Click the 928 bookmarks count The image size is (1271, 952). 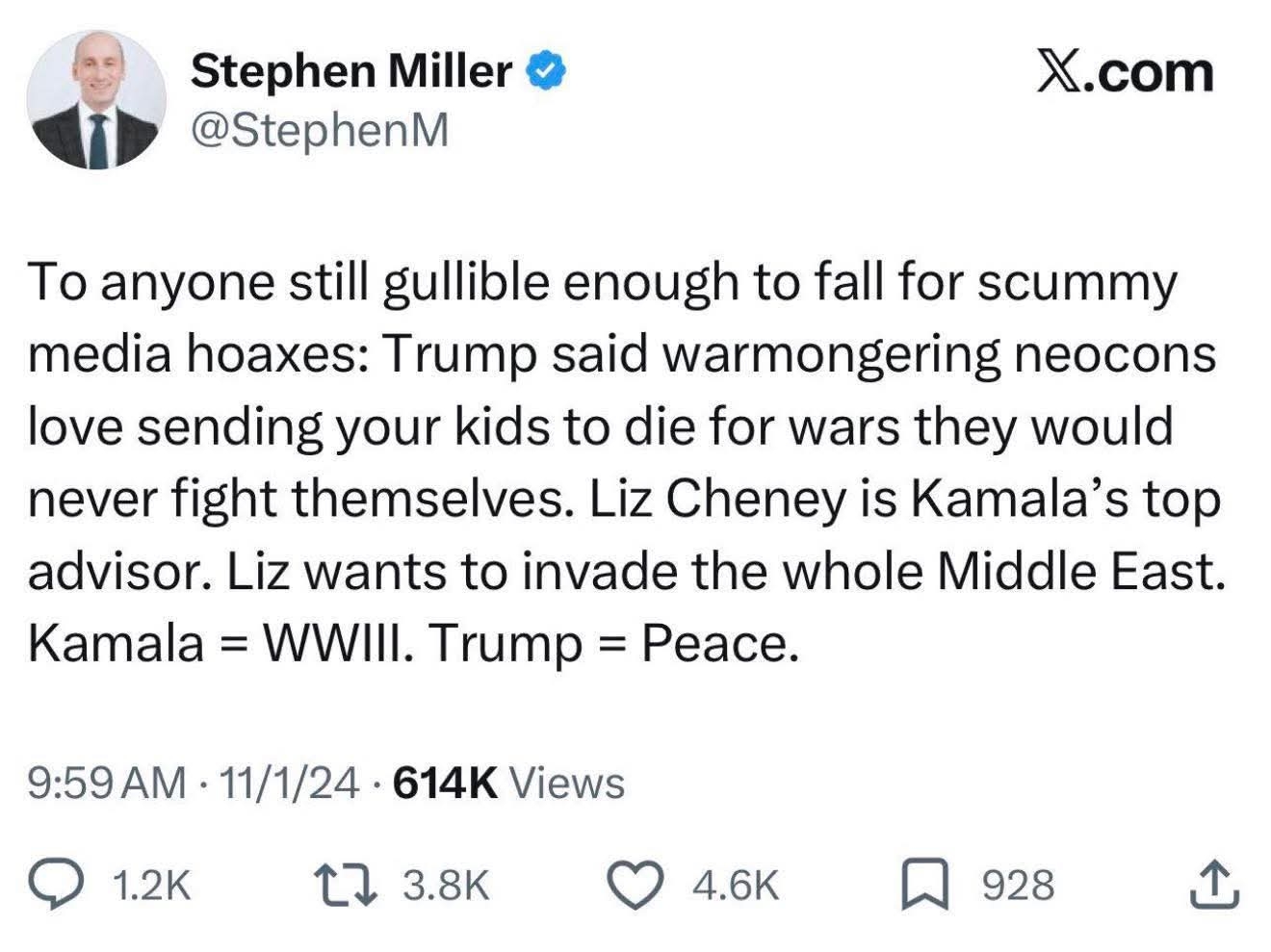tap(1018, 885)
